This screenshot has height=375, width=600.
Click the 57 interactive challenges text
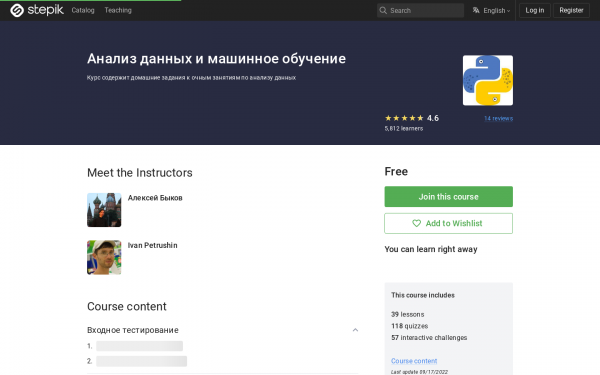tap(429, 338)
